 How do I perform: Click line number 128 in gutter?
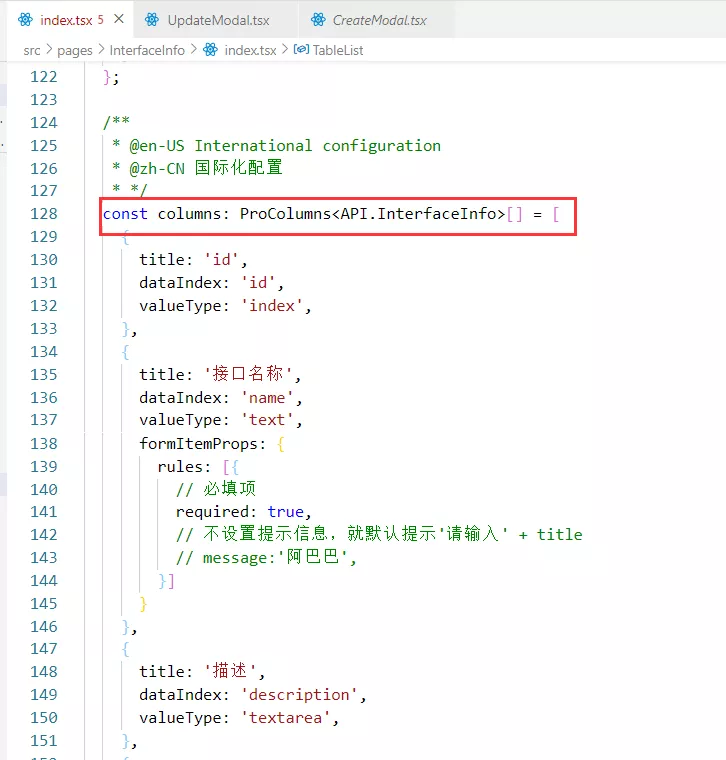pos(44,214)
